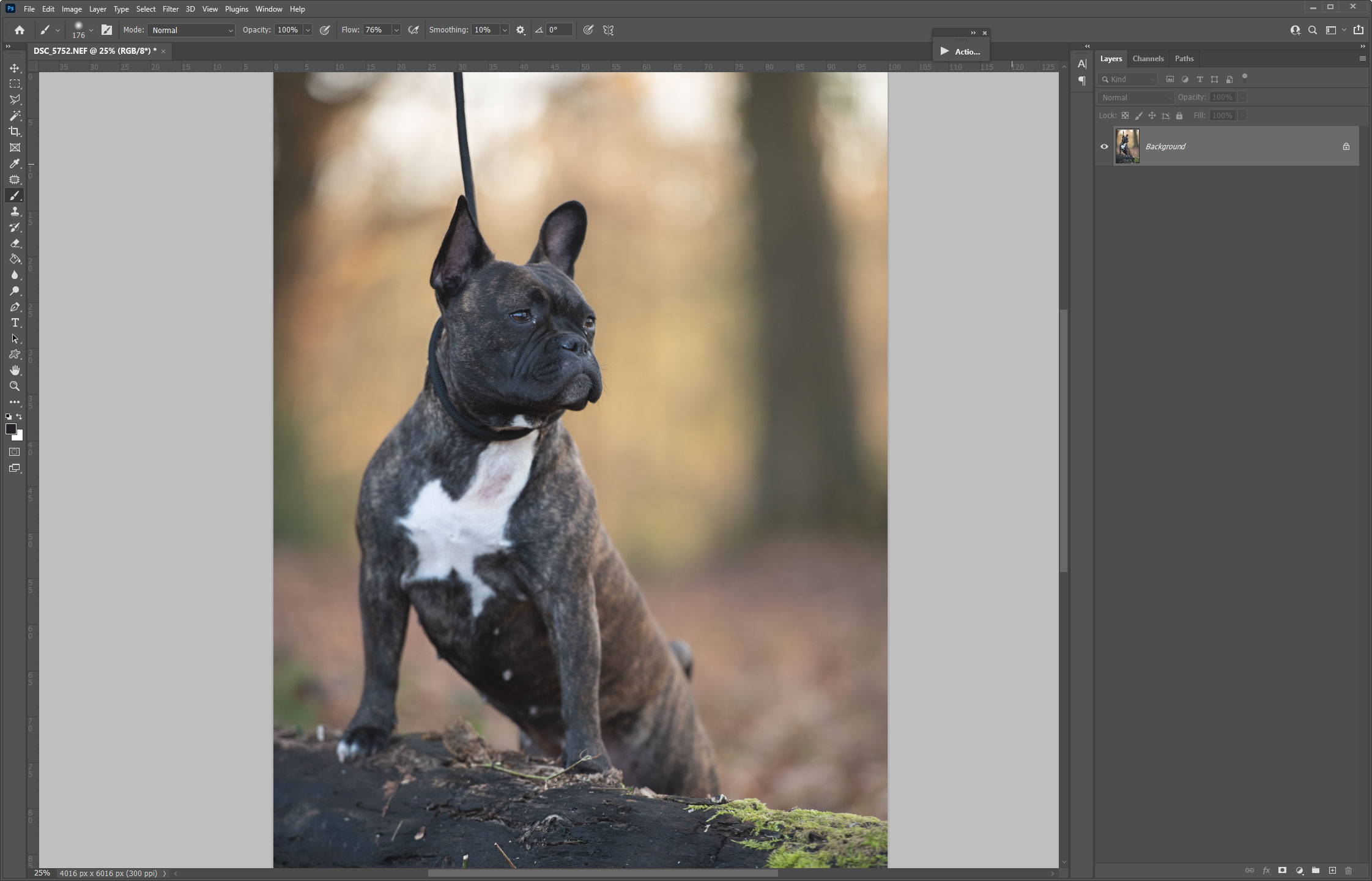
Task: Click the Share icon in top right
Action: (x=1358, y=29)
